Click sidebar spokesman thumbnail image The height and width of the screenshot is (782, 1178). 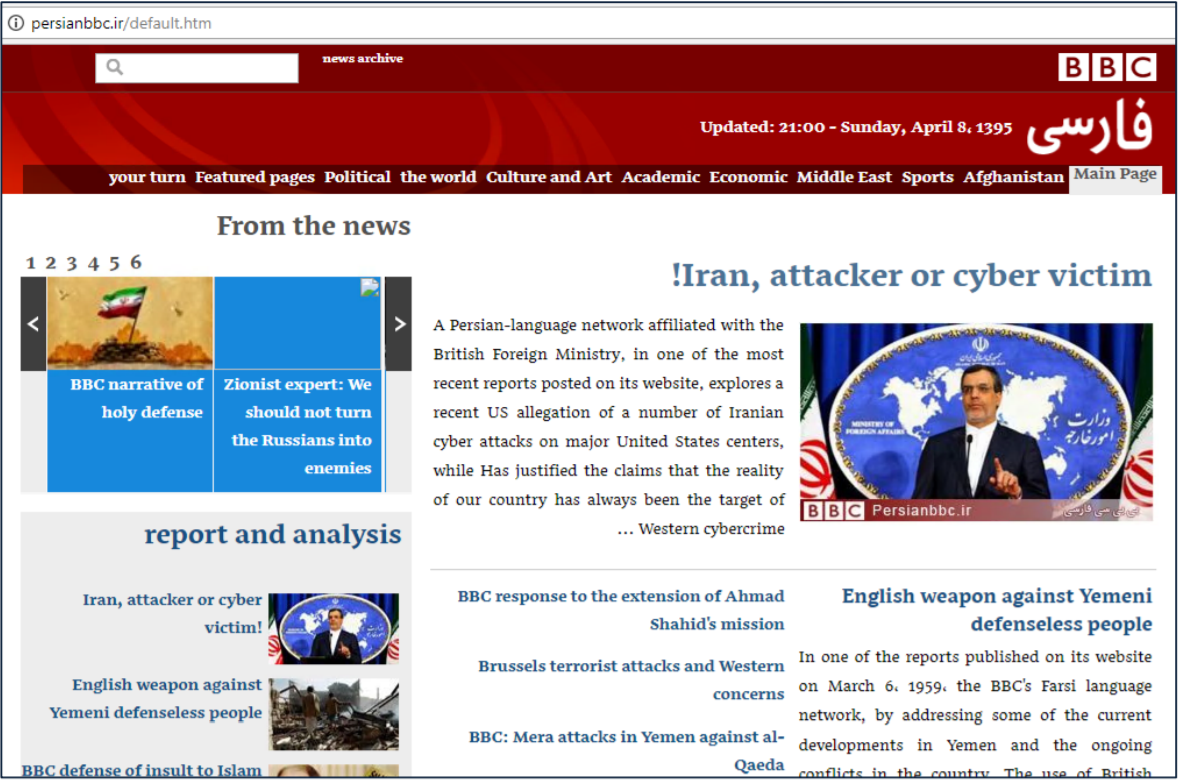pyautogui.click(x=334, y=629)
